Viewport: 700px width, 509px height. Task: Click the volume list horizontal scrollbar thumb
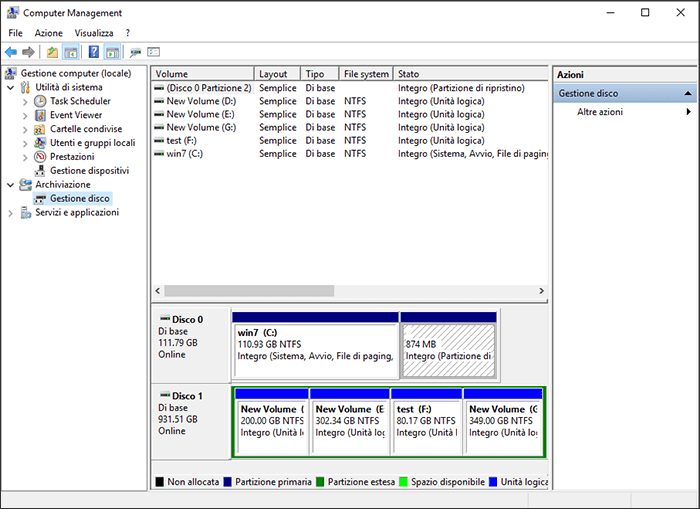[x=249, y=291]
